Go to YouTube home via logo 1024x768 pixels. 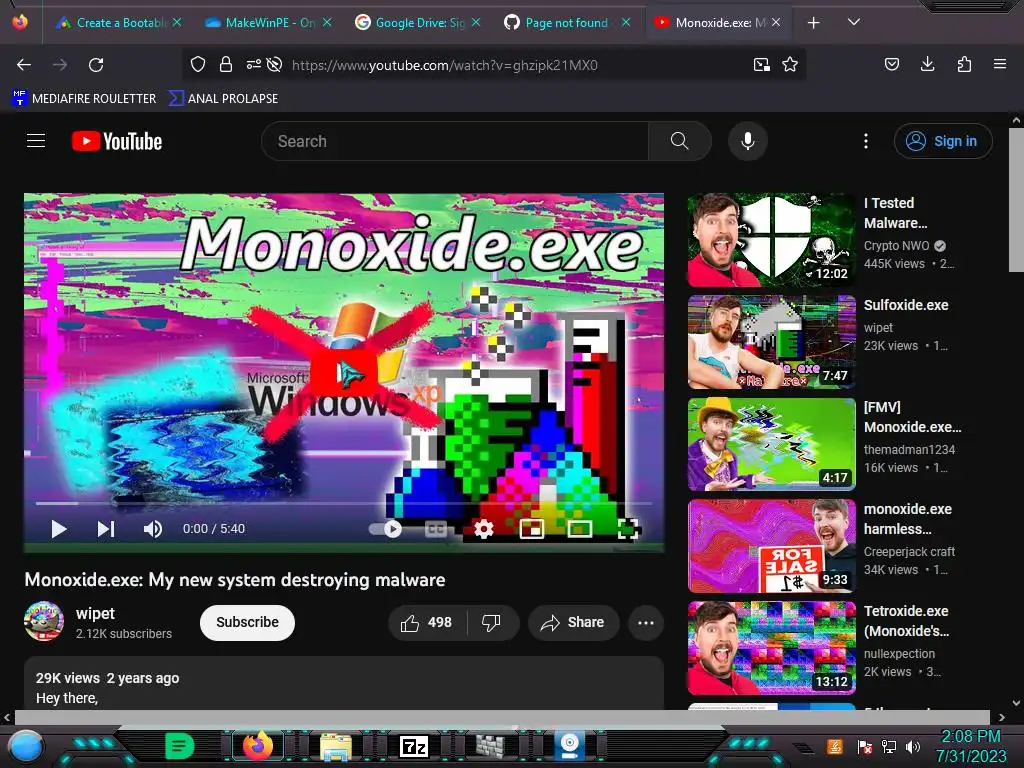tap(117, 141)
